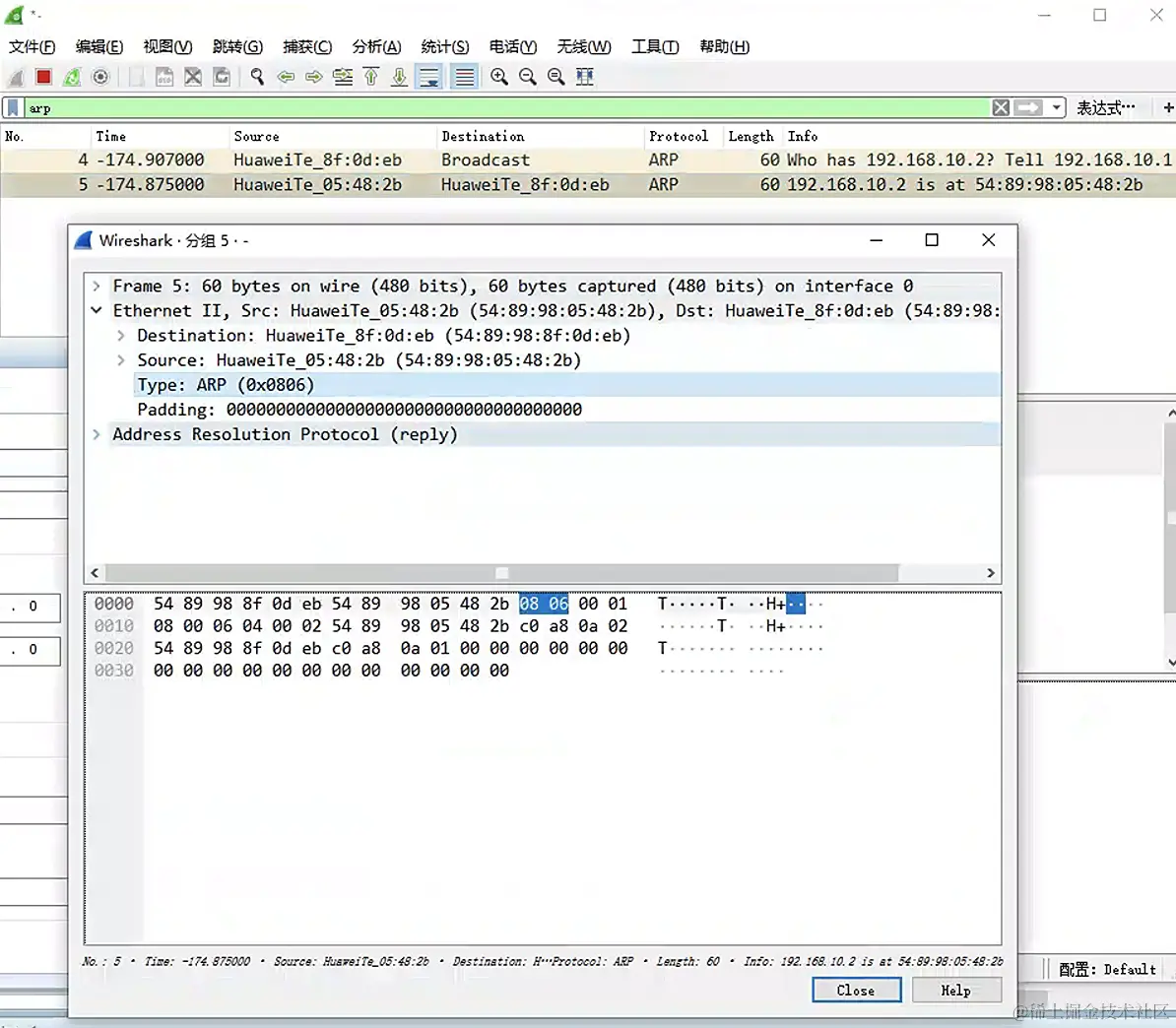Click the Close button in packet dialog
This screenshot has width=1176, height=1028.
pos(857,991)
